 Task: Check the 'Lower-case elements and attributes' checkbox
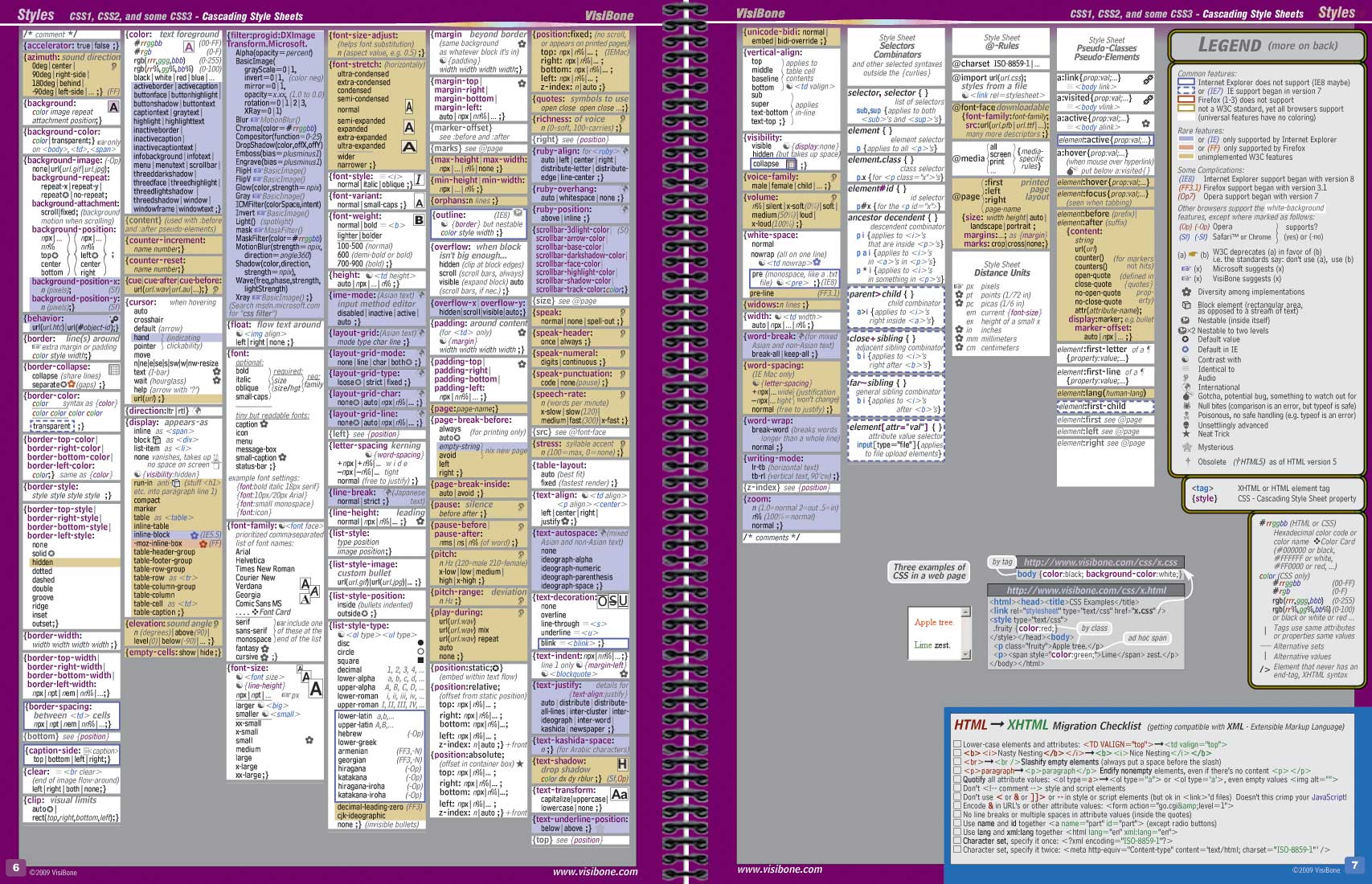point(957,744)
